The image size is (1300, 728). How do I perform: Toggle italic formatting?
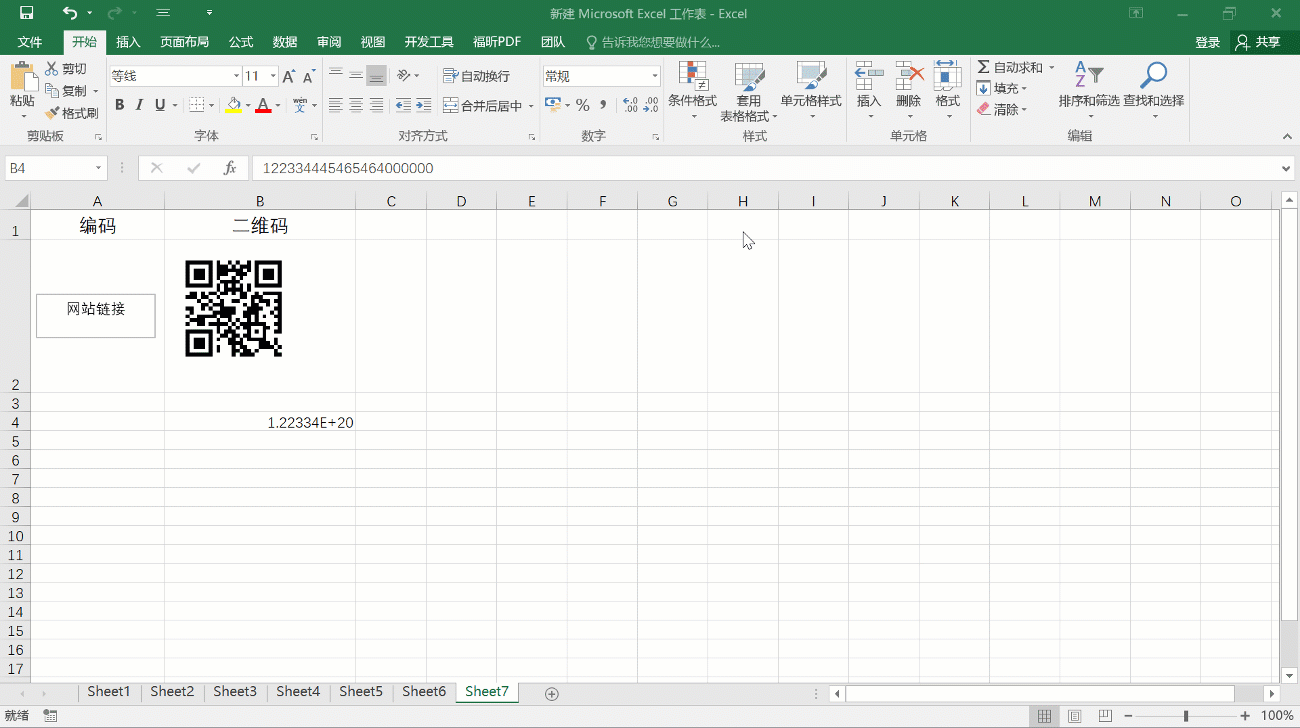pyautogui.click(x=140, y=105)
